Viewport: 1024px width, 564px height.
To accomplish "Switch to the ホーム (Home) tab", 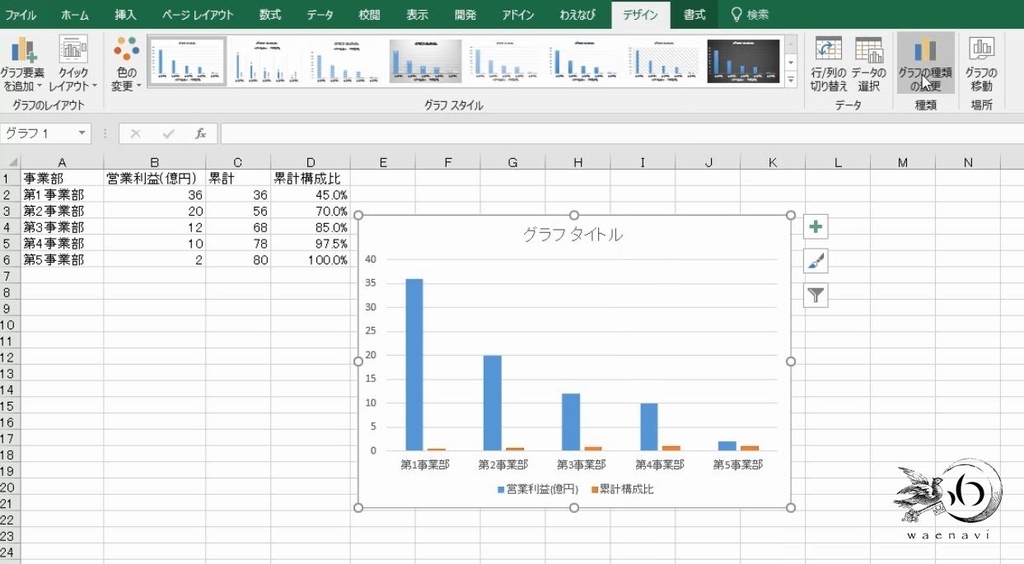I will [74, 14].
